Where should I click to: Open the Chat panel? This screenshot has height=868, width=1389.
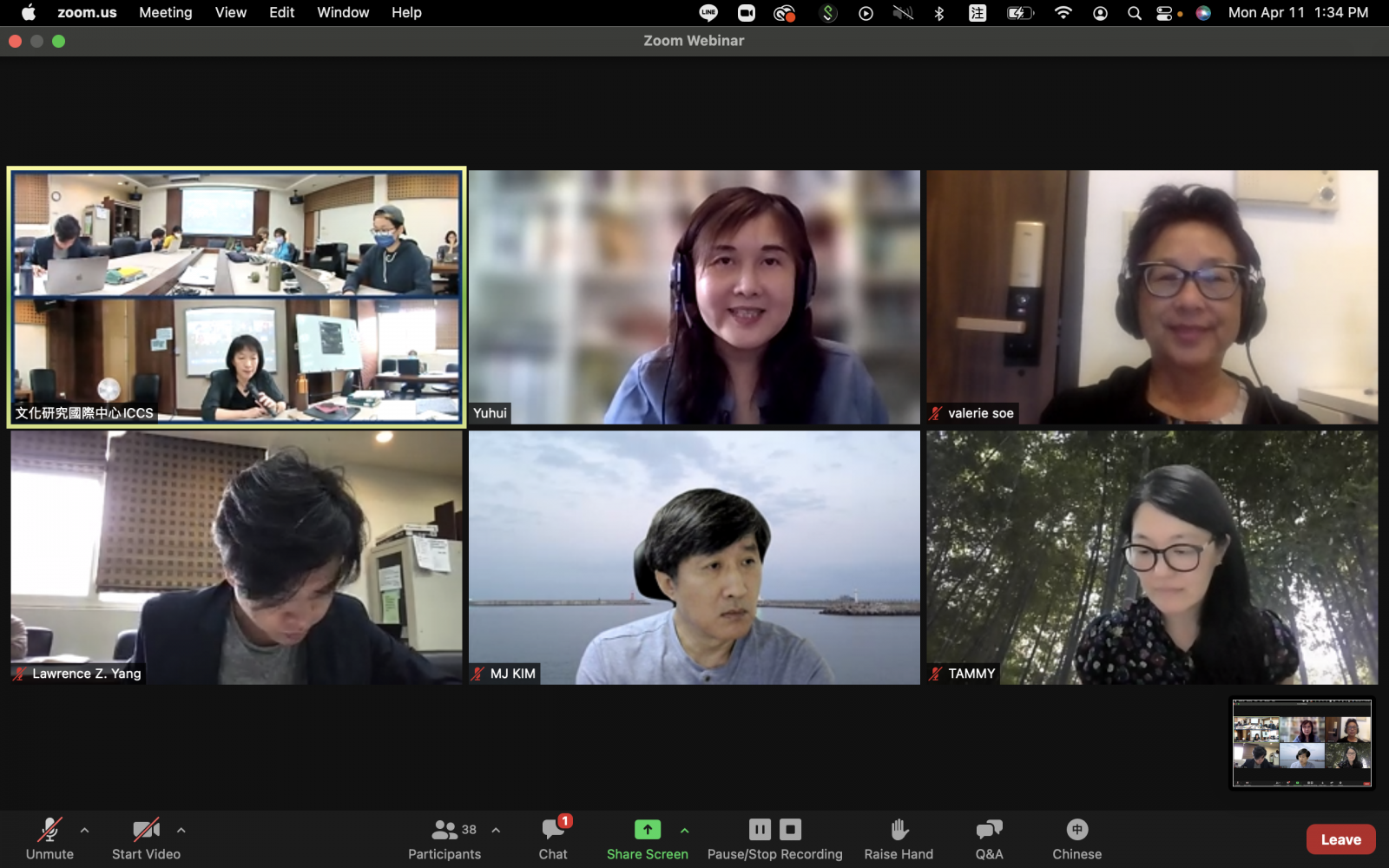click(x=553, y=839)
